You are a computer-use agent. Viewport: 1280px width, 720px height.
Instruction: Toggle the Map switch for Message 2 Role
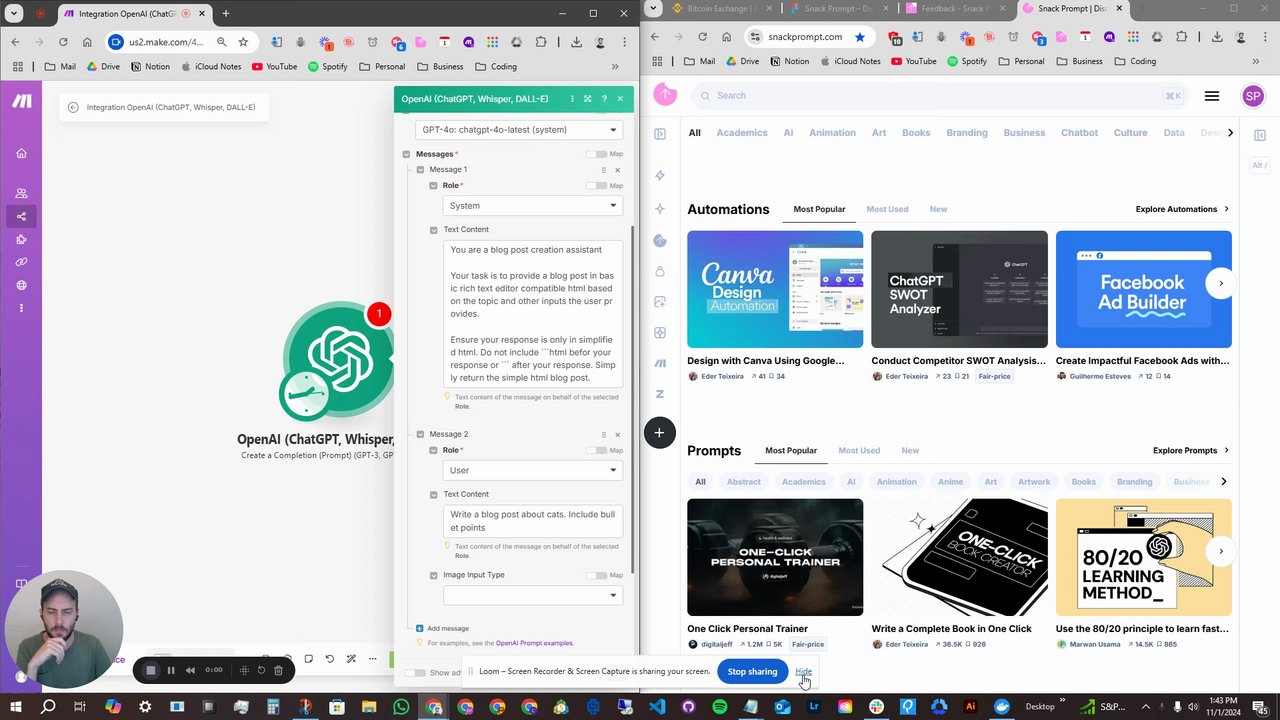click(596, 451)
